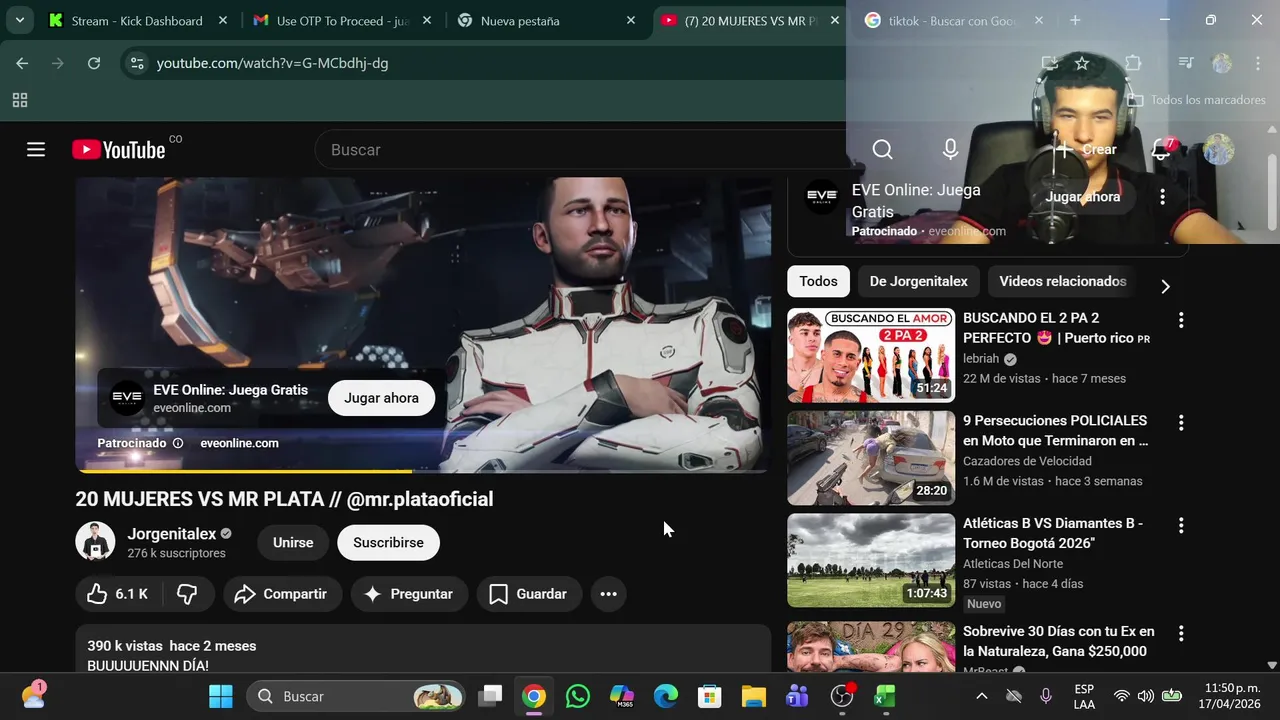Expand the video description box
This screenshot has width=1280, height=720.
pyautogui.click(x=423, y=649)
